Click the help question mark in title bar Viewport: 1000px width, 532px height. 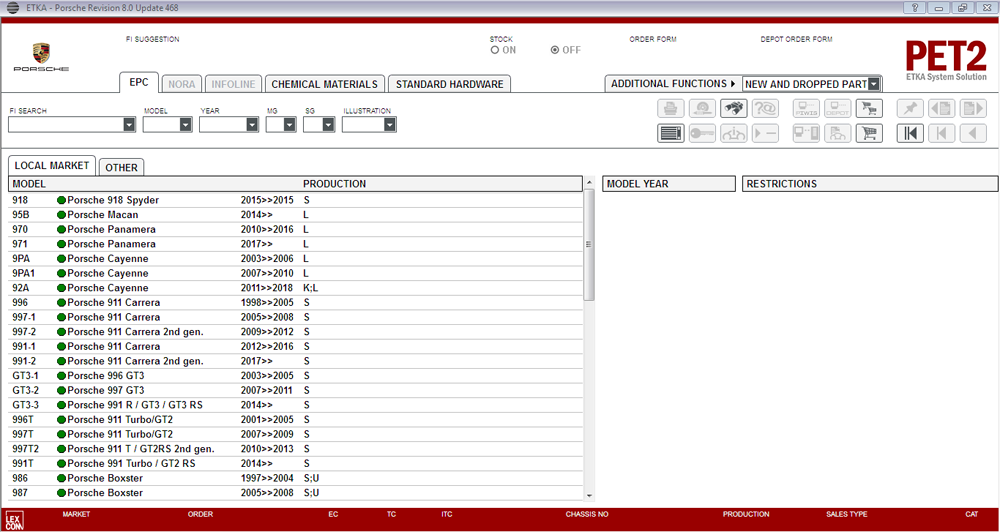[x=915, y=8]
